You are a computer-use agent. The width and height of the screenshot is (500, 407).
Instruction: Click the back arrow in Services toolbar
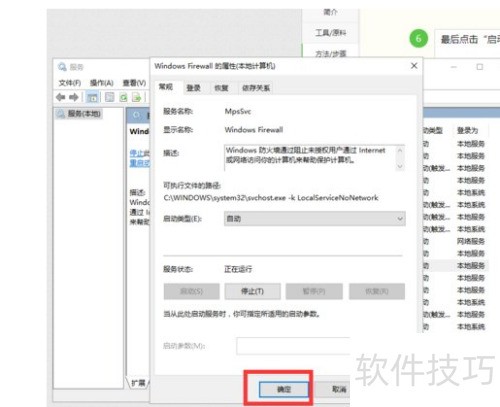tap(60, 97)
